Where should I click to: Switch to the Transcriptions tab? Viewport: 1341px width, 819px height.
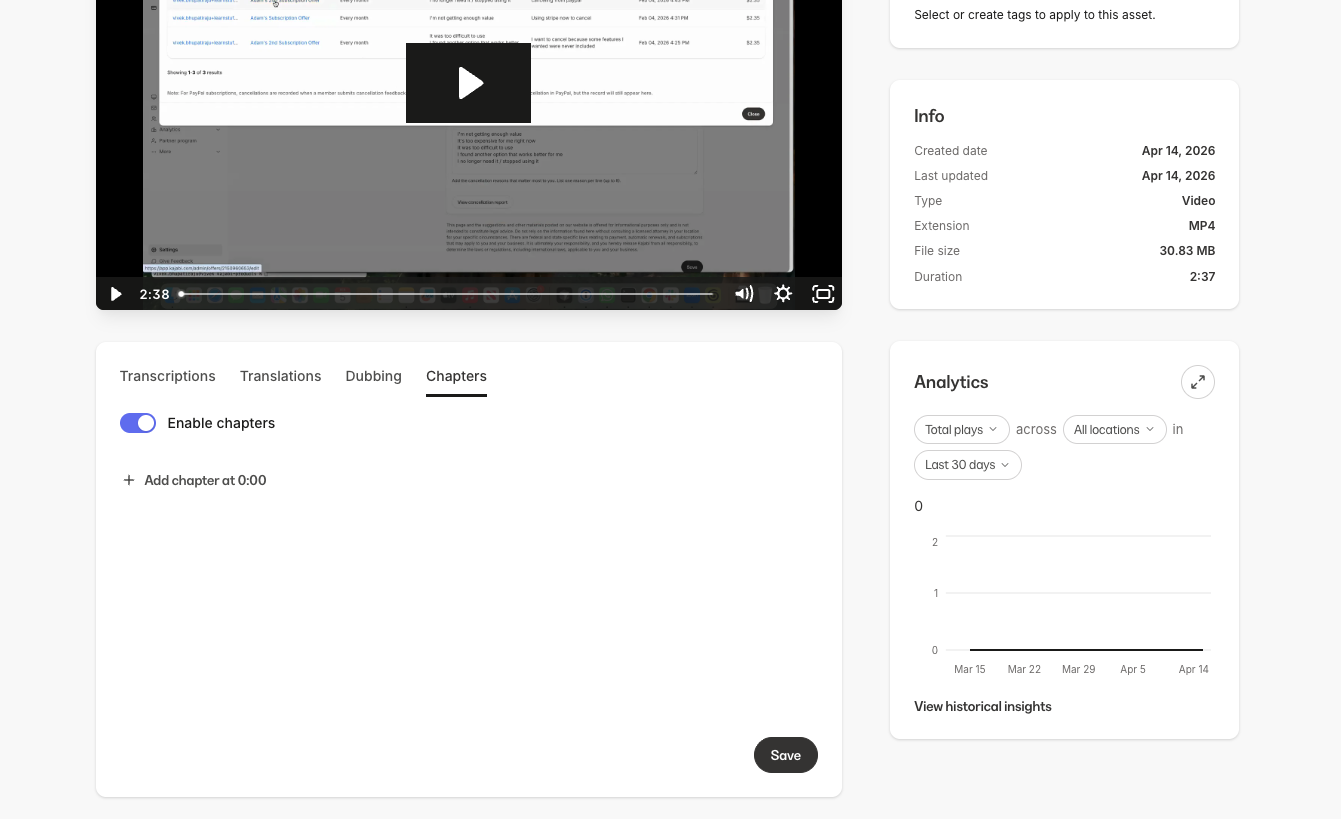(167, 376)
